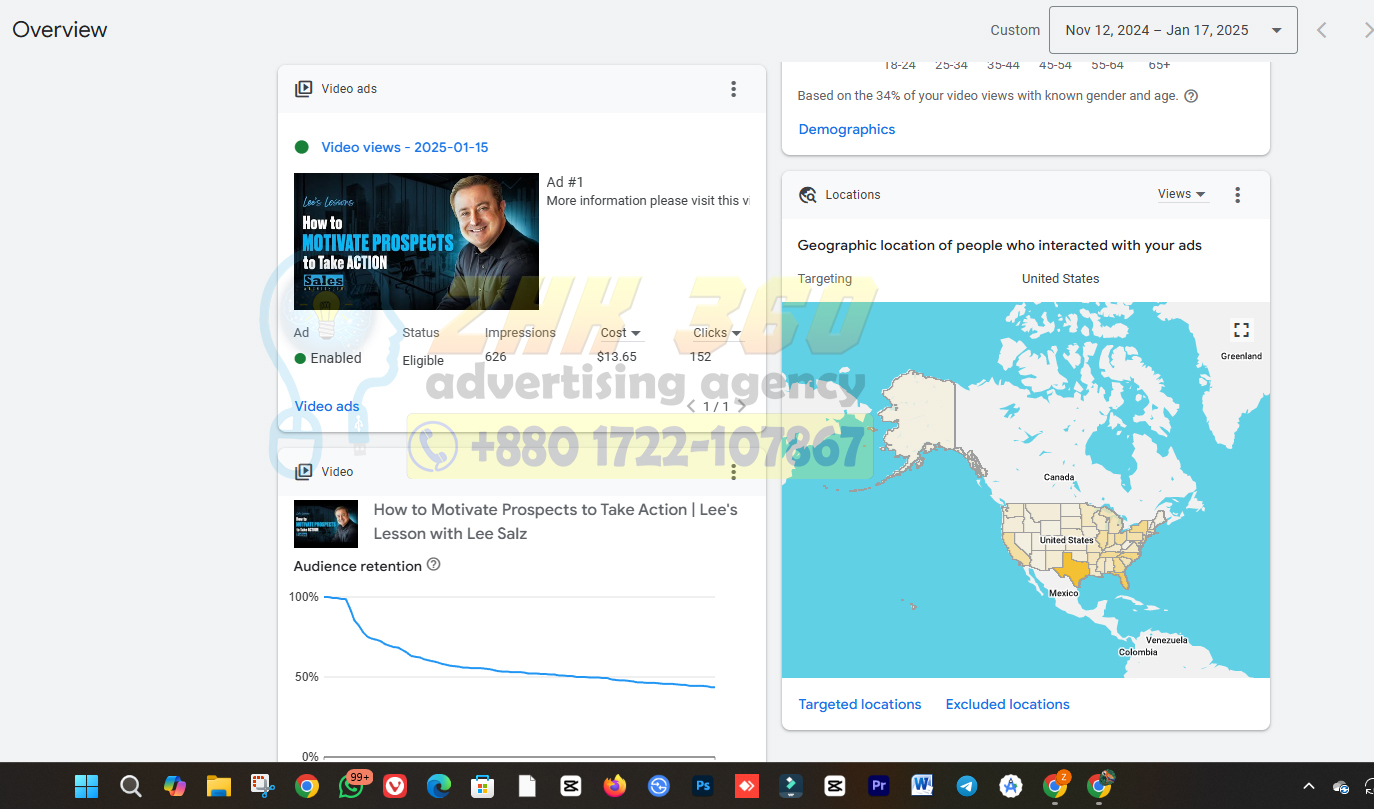Open Vivaldi browser from the taskbar
The height and width of the screenshot is (809, 1374).
[395, 786]
